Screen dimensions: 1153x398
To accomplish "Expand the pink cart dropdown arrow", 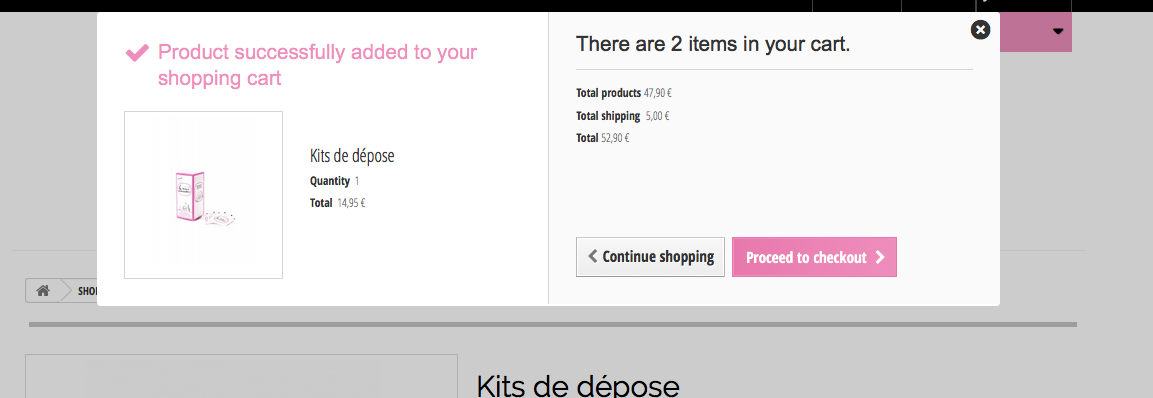I will (1058, 32).
